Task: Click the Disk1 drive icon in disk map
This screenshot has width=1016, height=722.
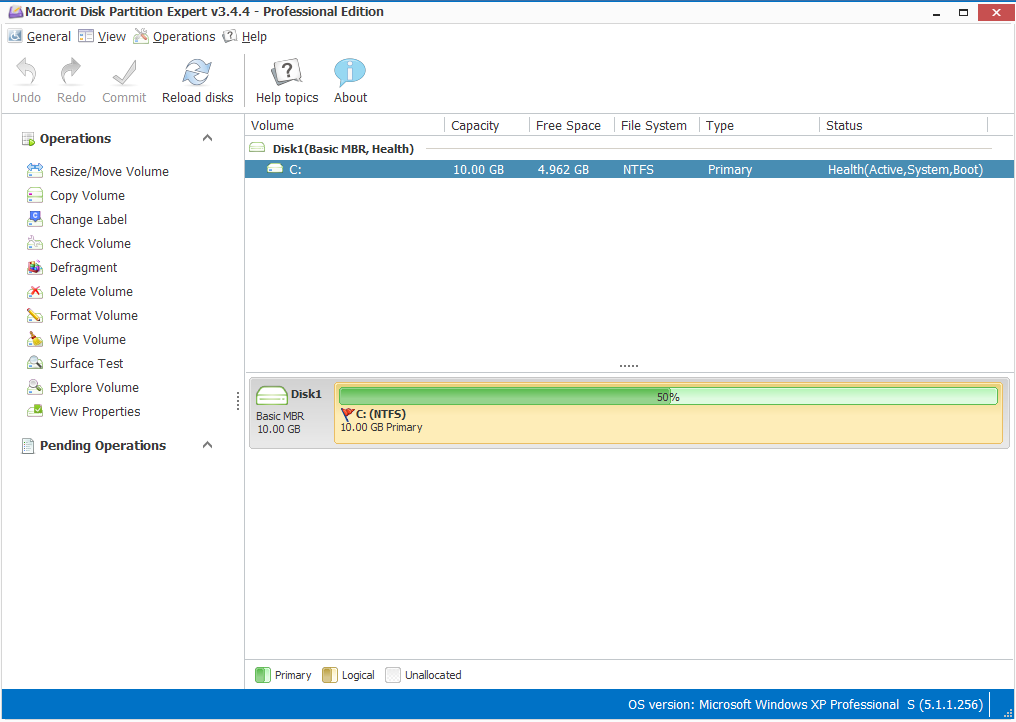Action: tap(271, 395)
